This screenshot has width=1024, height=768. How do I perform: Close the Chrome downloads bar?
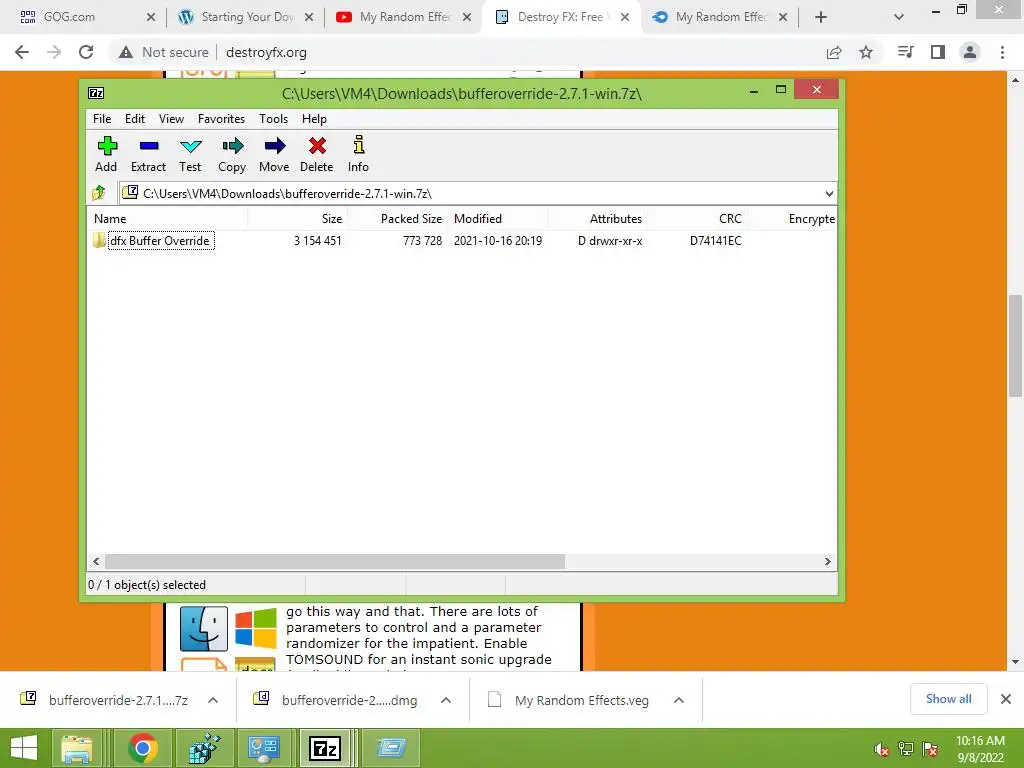[x=1006, y=699]
